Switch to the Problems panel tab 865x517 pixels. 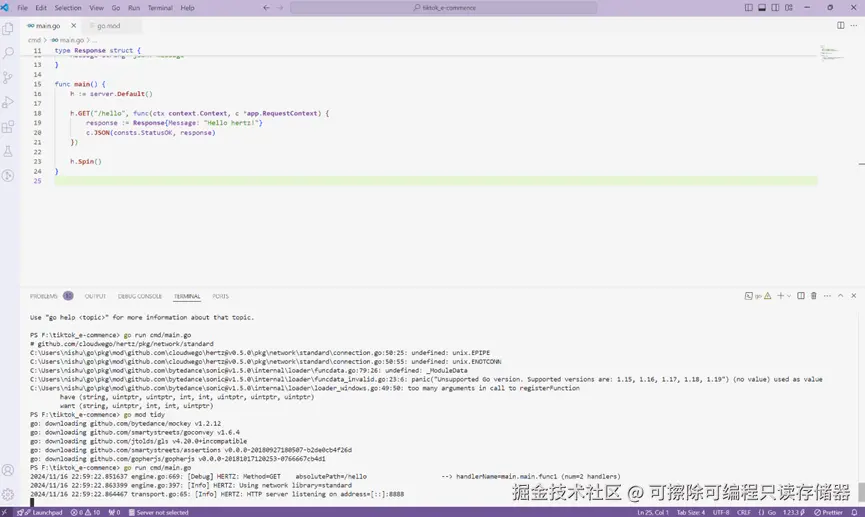(x=44, y=296)
